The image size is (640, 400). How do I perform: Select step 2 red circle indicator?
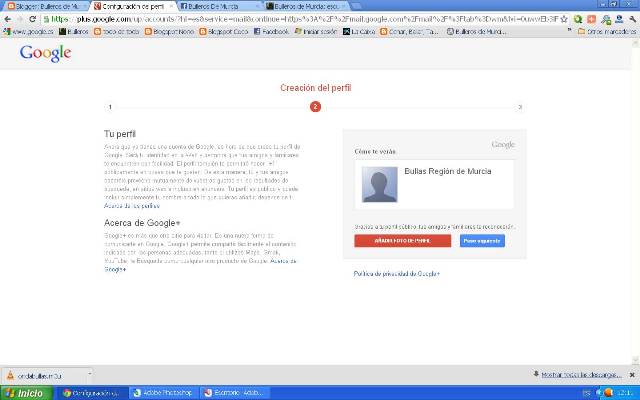click(315, 107)
